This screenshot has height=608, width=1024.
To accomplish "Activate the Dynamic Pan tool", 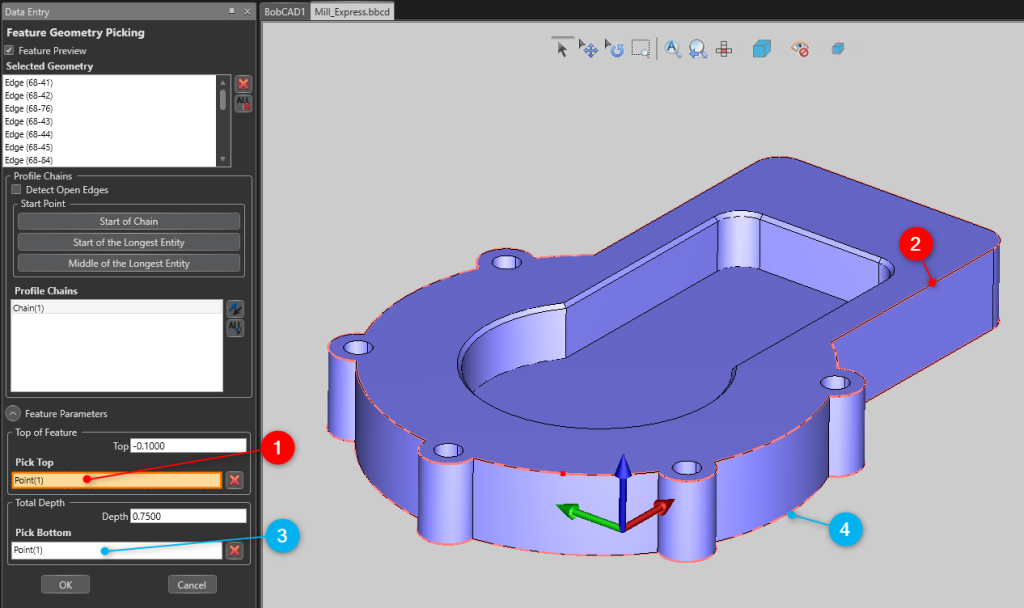I will [588, 48].
